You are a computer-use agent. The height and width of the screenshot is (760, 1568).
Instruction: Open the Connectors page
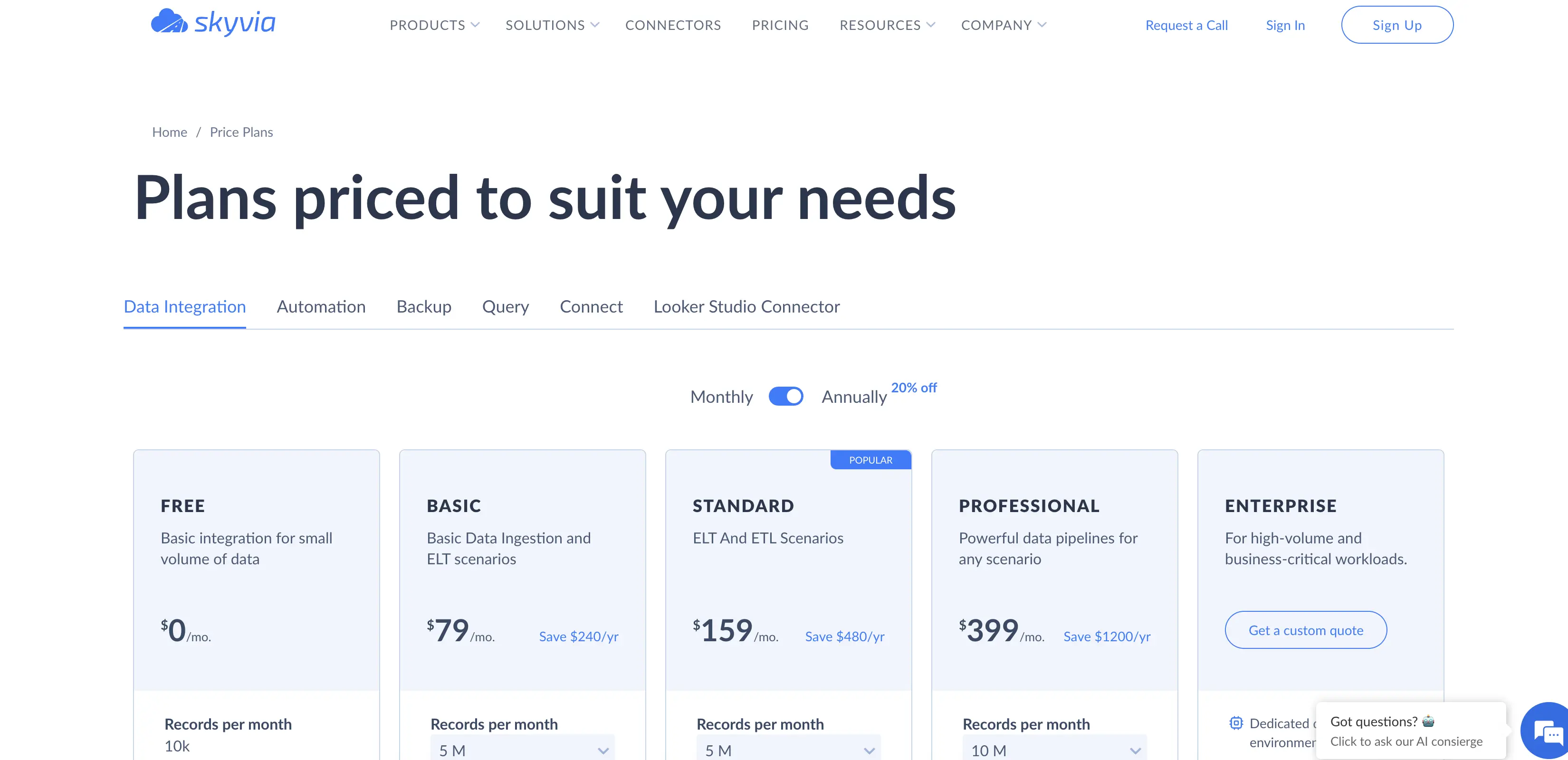pyautogui.click(x=673, y=25)
